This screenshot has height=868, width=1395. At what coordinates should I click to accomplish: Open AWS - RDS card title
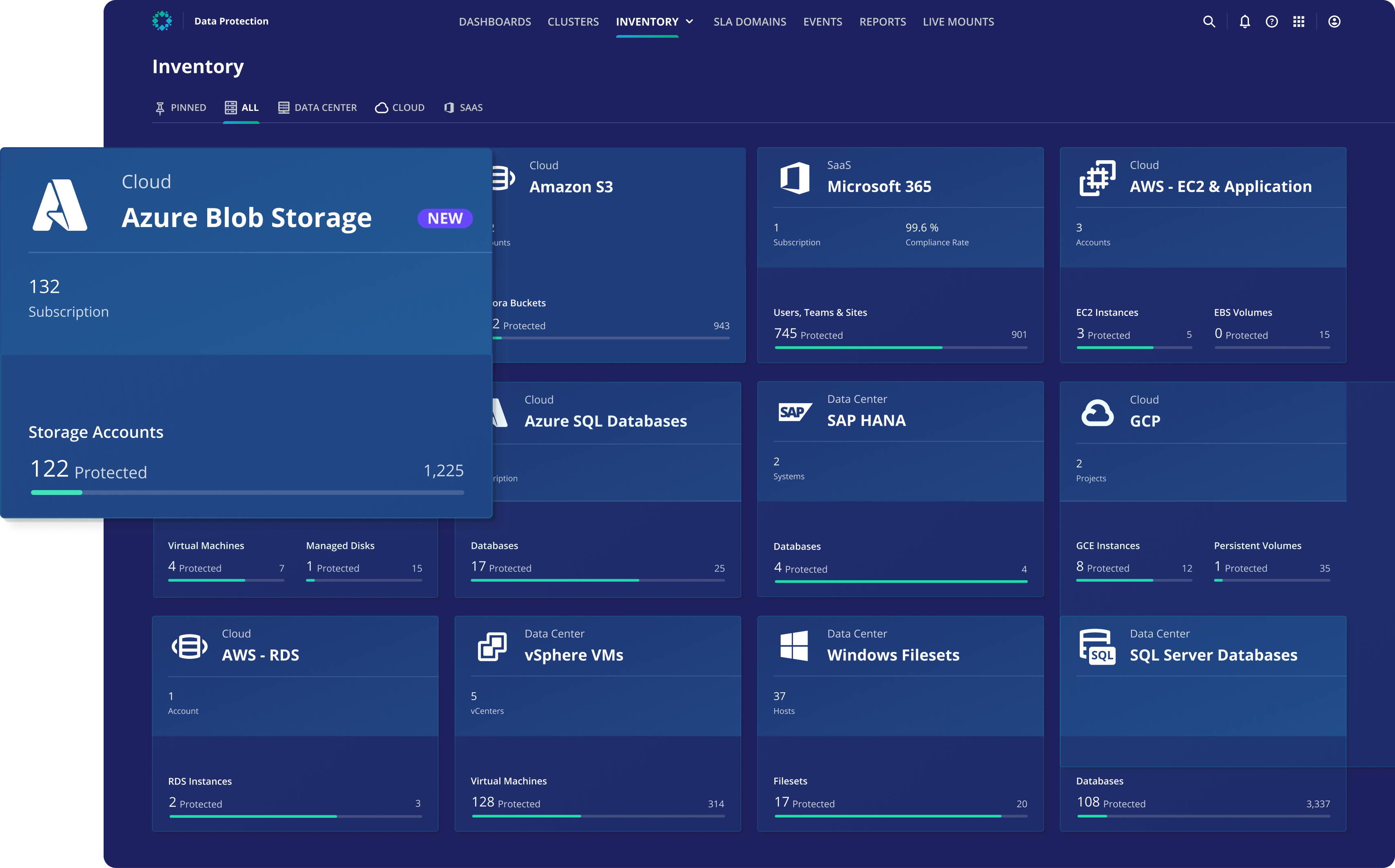260,655
